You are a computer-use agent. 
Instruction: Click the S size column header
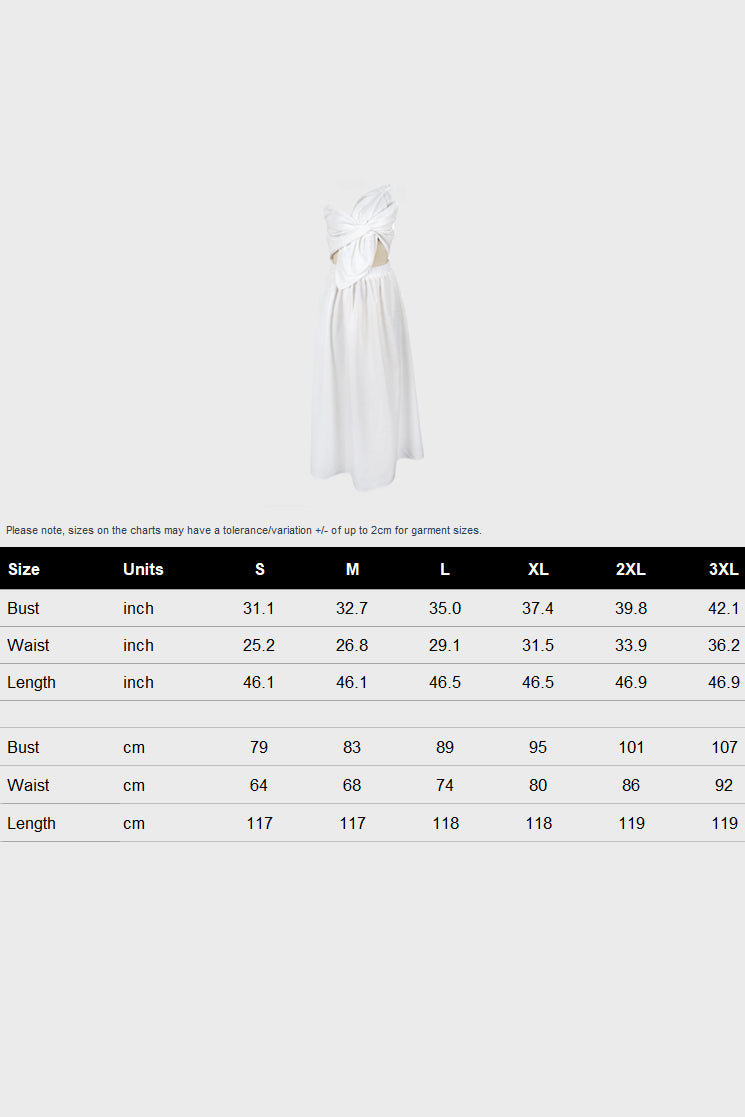coord(259,569)
